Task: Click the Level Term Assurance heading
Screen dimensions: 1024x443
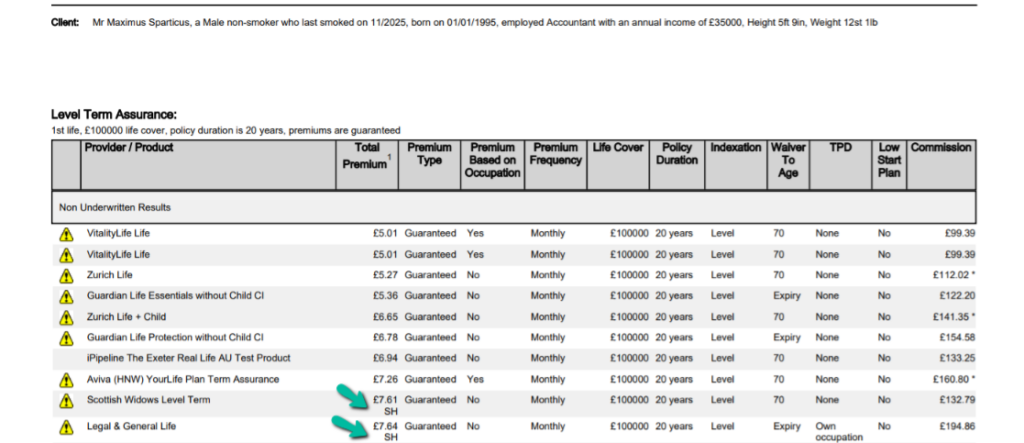Action: pos(113,116)
